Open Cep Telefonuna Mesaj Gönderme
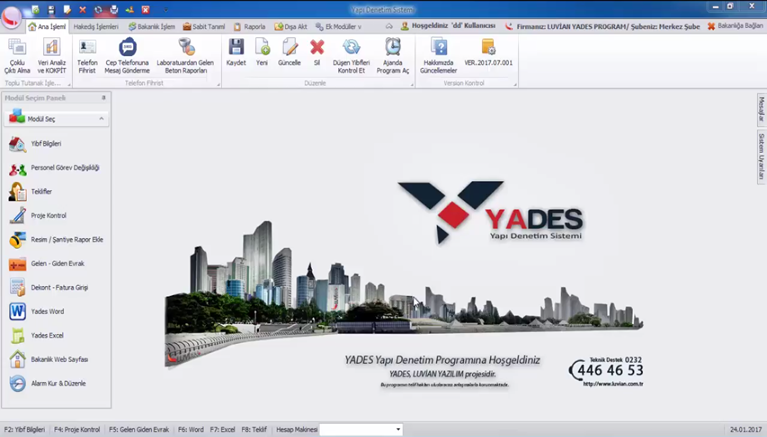 point(127,54)
